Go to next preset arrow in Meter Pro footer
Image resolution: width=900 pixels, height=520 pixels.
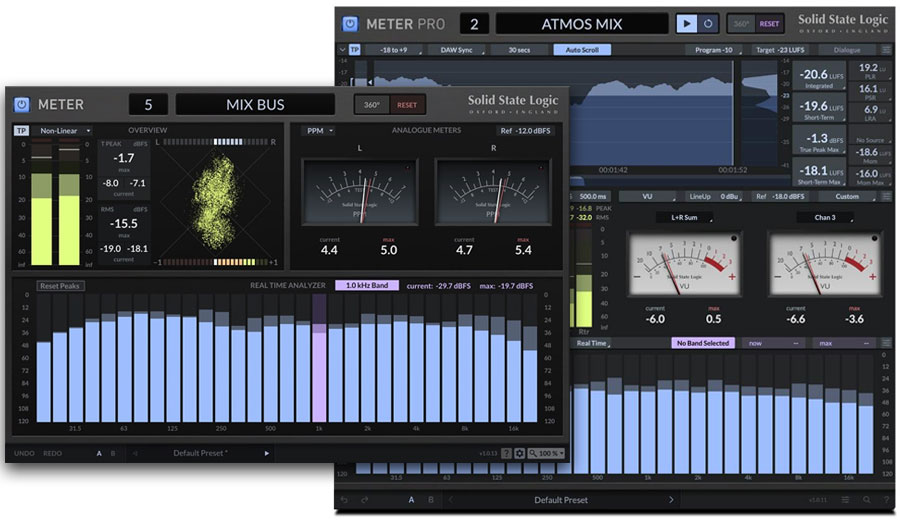(671, 500)
